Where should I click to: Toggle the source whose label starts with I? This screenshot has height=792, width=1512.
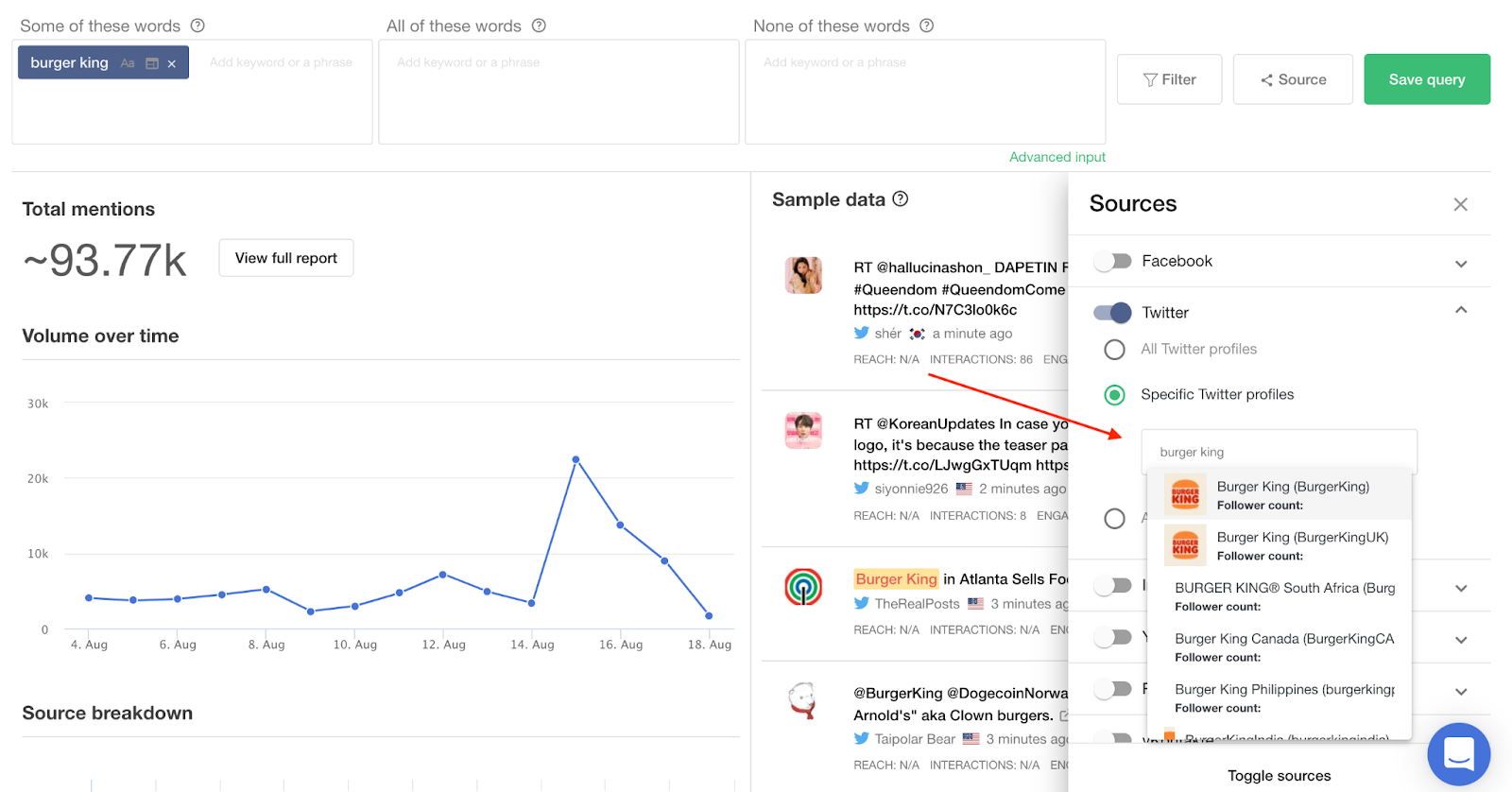[x=1112, y=586]
